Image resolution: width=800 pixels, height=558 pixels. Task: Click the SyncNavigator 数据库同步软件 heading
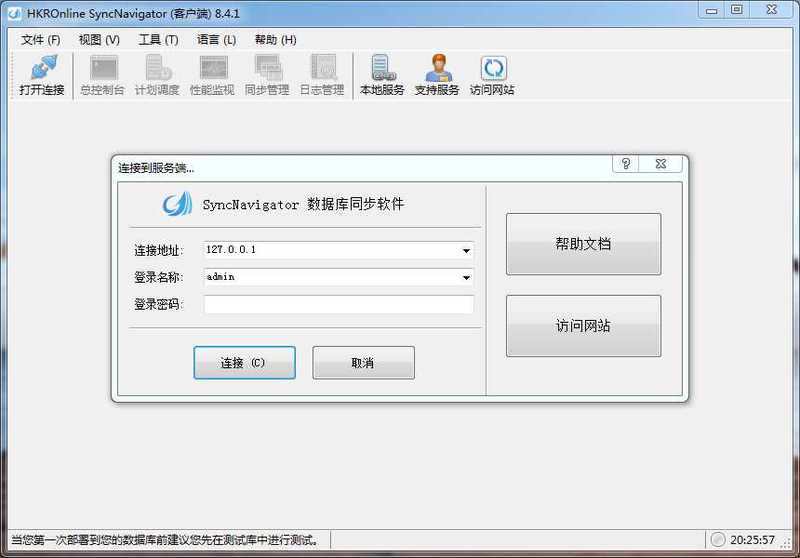(303, 205)
